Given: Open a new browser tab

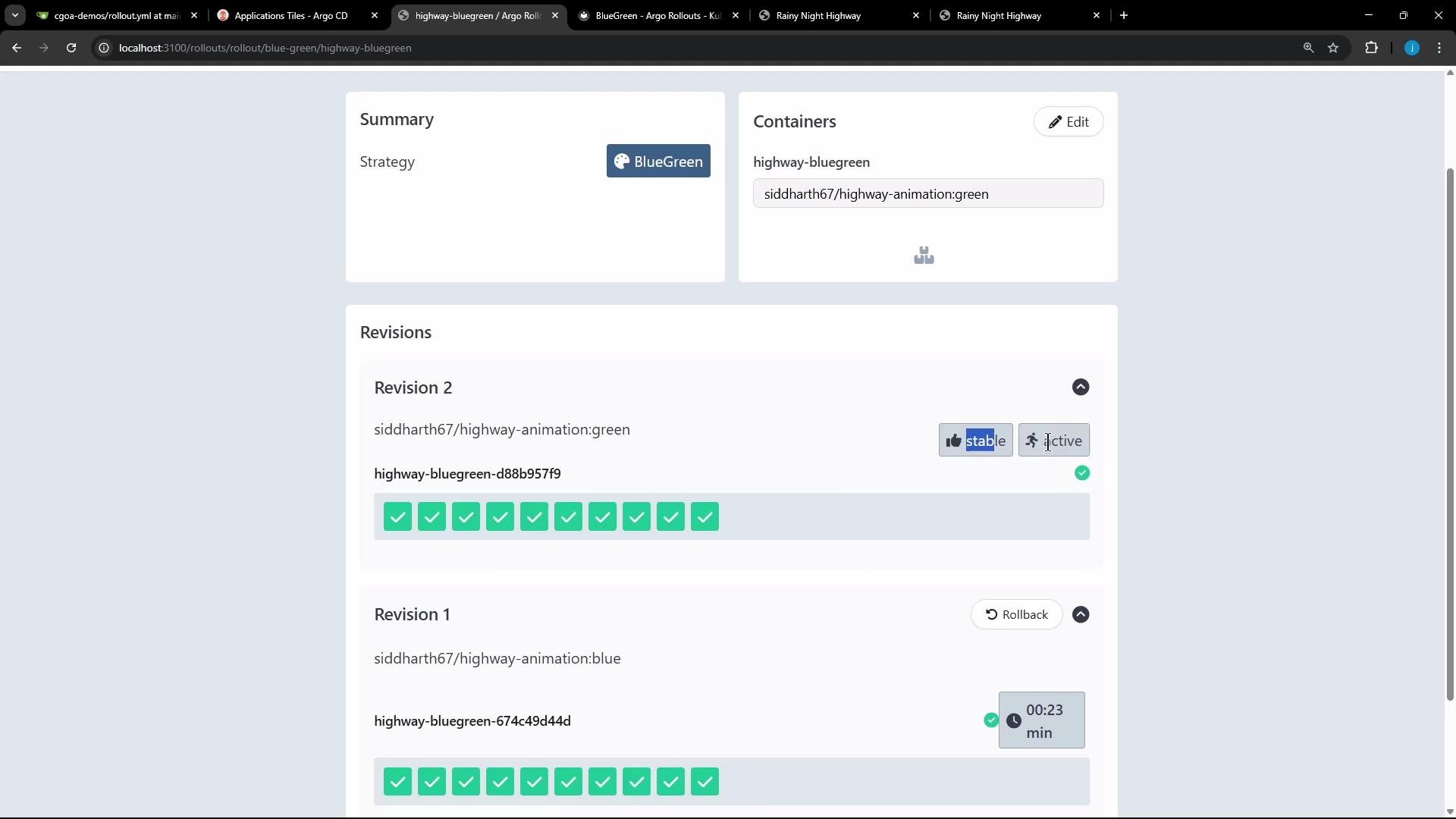Looking at the screenshot, I should tap(1124, 15).
